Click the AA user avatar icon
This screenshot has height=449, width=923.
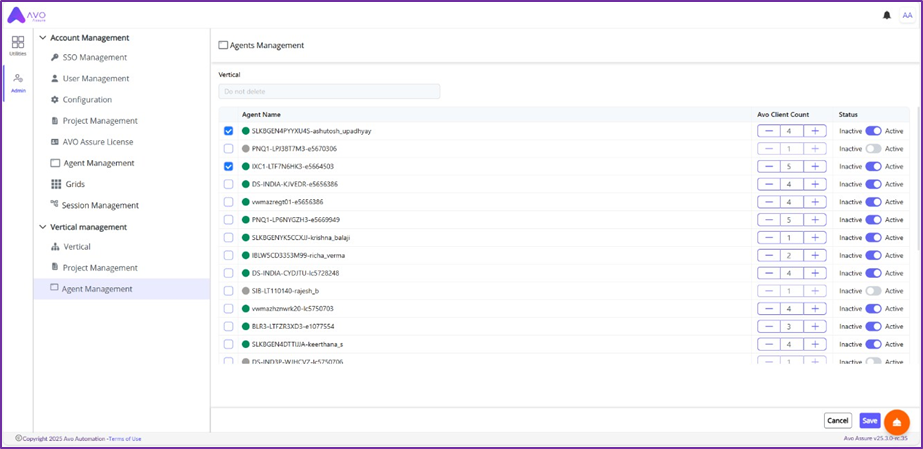907,15
